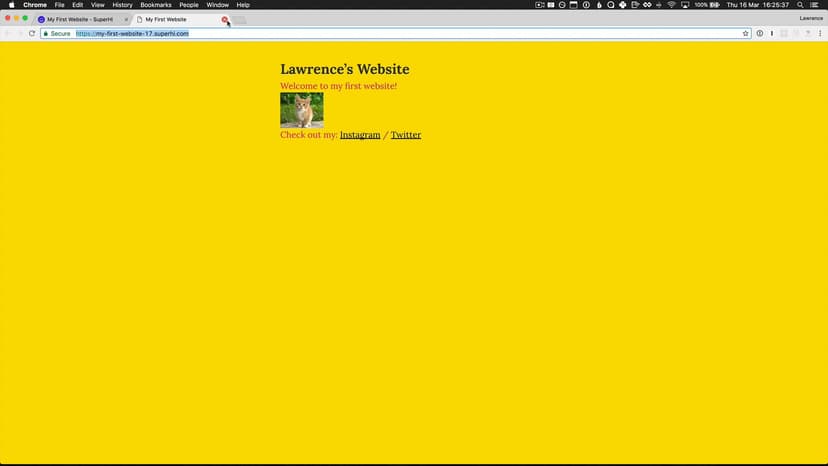
Task: Follow the Instagram link
Action: click(360, 135)
